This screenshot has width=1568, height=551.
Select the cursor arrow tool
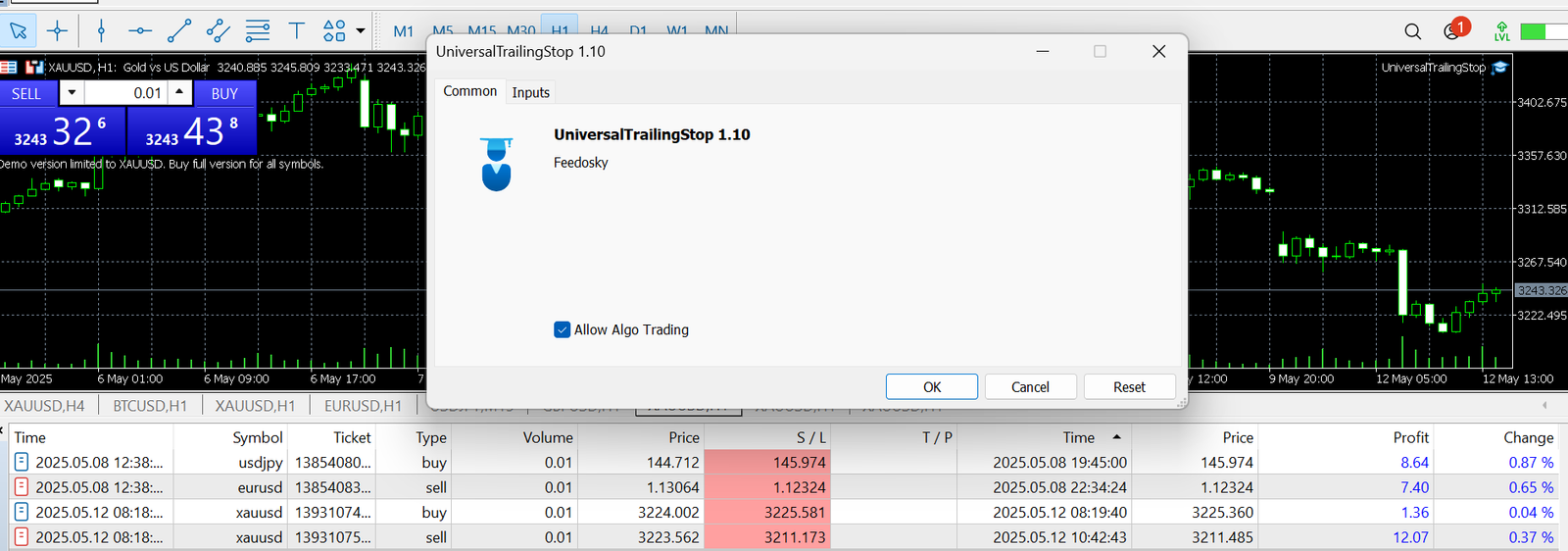(x=19, y=31)
